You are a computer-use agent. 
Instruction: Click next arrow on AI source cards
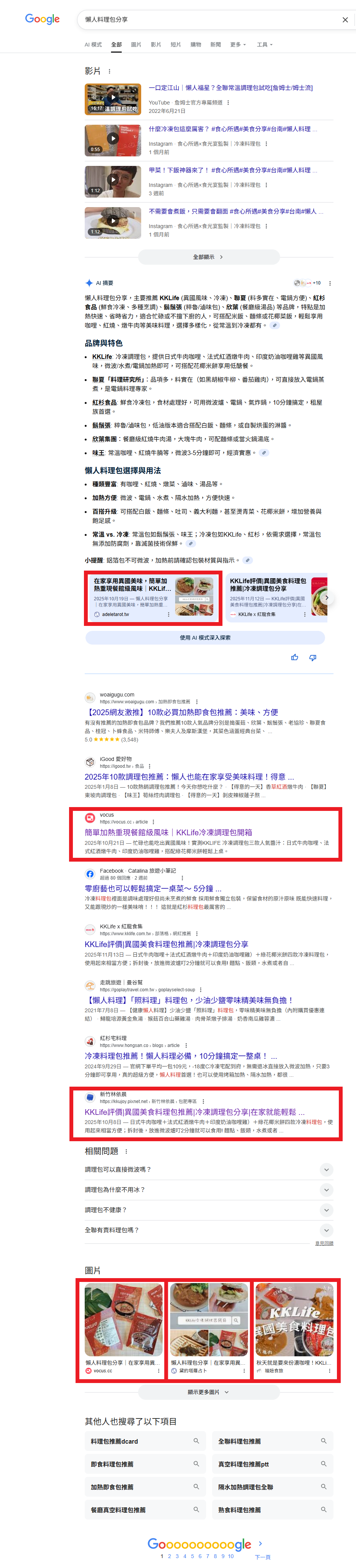click(327, 598)
